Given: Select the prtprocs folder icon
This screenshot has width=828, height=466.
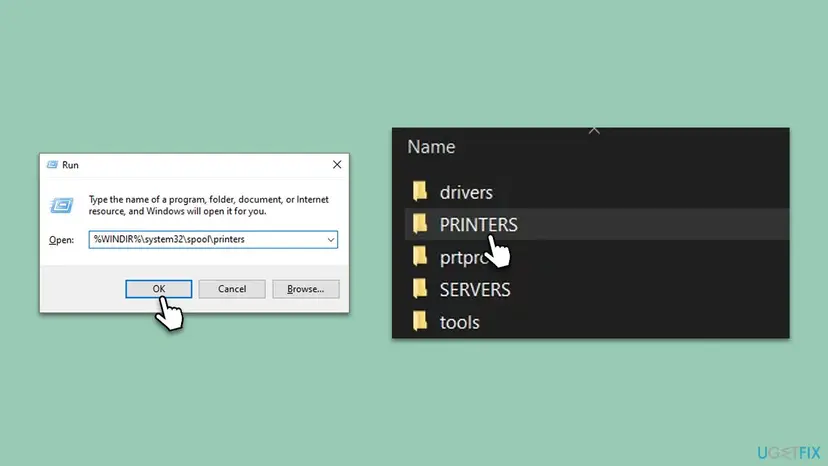Looking at the screenshot, I should tap(420, 257).
